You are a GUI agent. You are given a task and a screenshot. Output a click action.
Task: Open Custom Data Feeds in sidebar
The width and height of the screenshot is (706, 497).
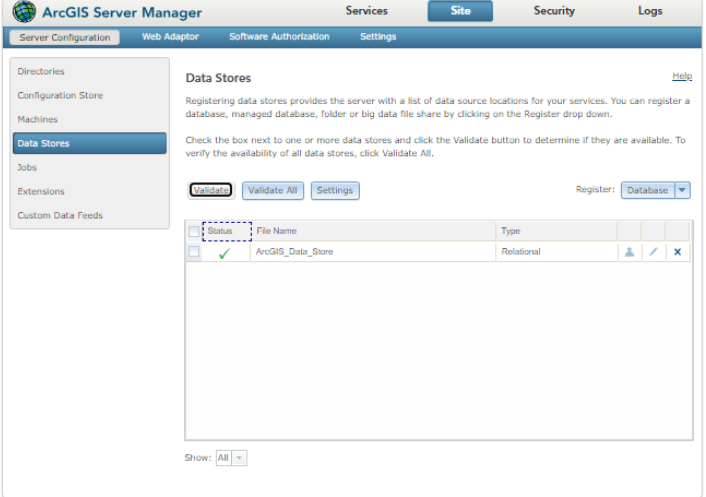click(60, 215)
